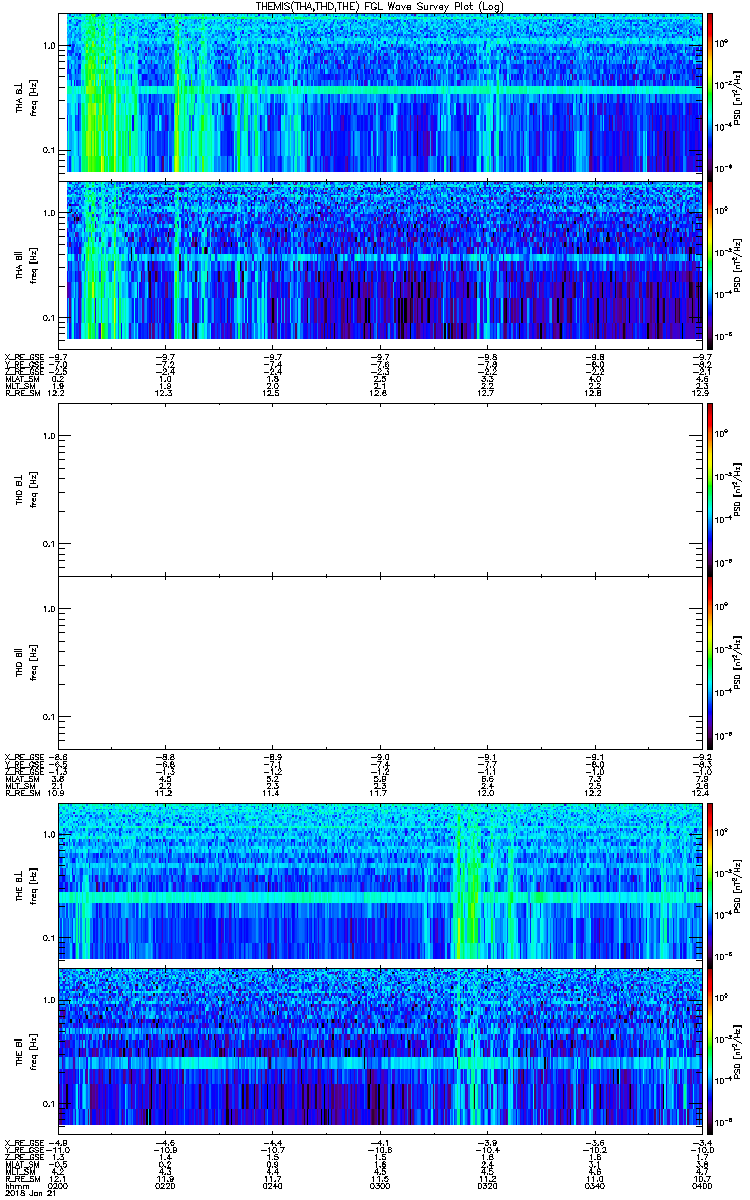Viewport: 750px width, 1200px height.
Task: Click the R_RE_SM row label under THA panels
Action: tap(23, 393)
